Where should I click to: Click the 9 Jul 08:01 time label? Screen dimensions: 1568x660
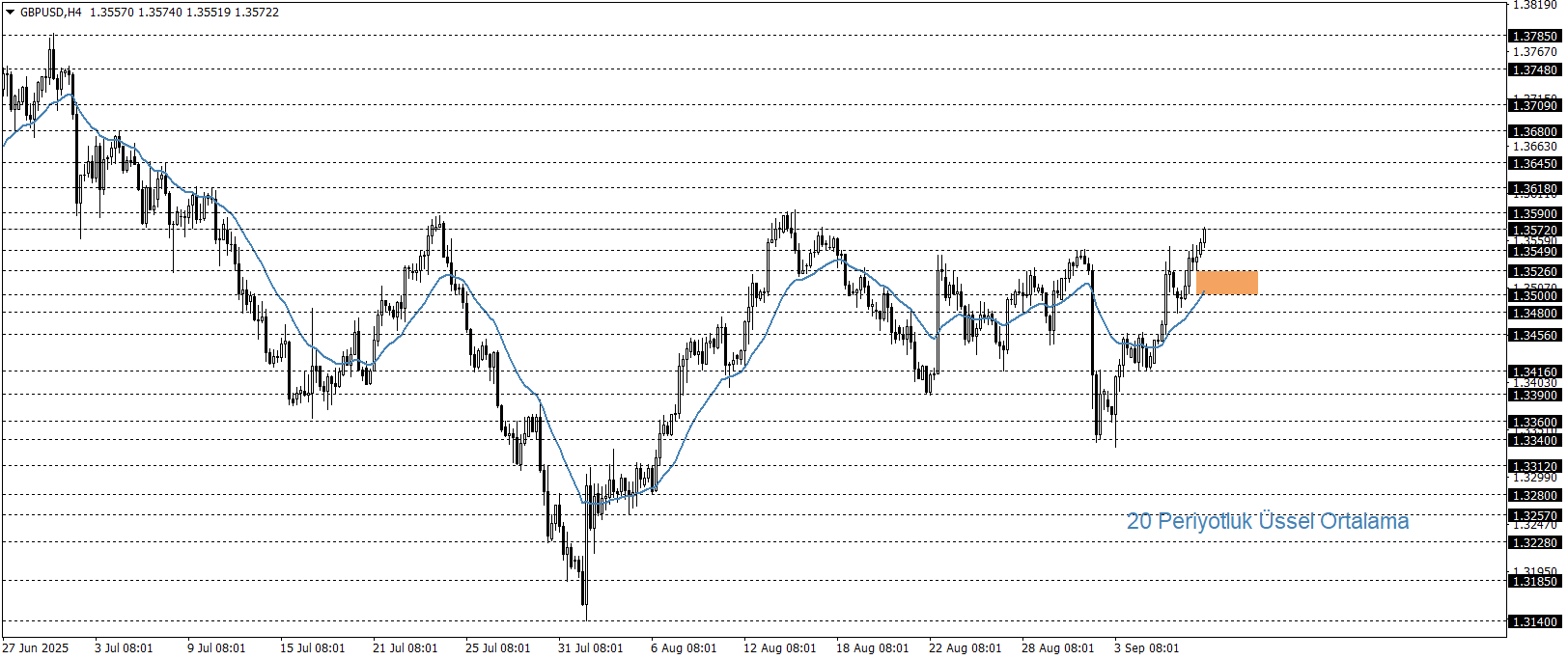tap(216, 647)
